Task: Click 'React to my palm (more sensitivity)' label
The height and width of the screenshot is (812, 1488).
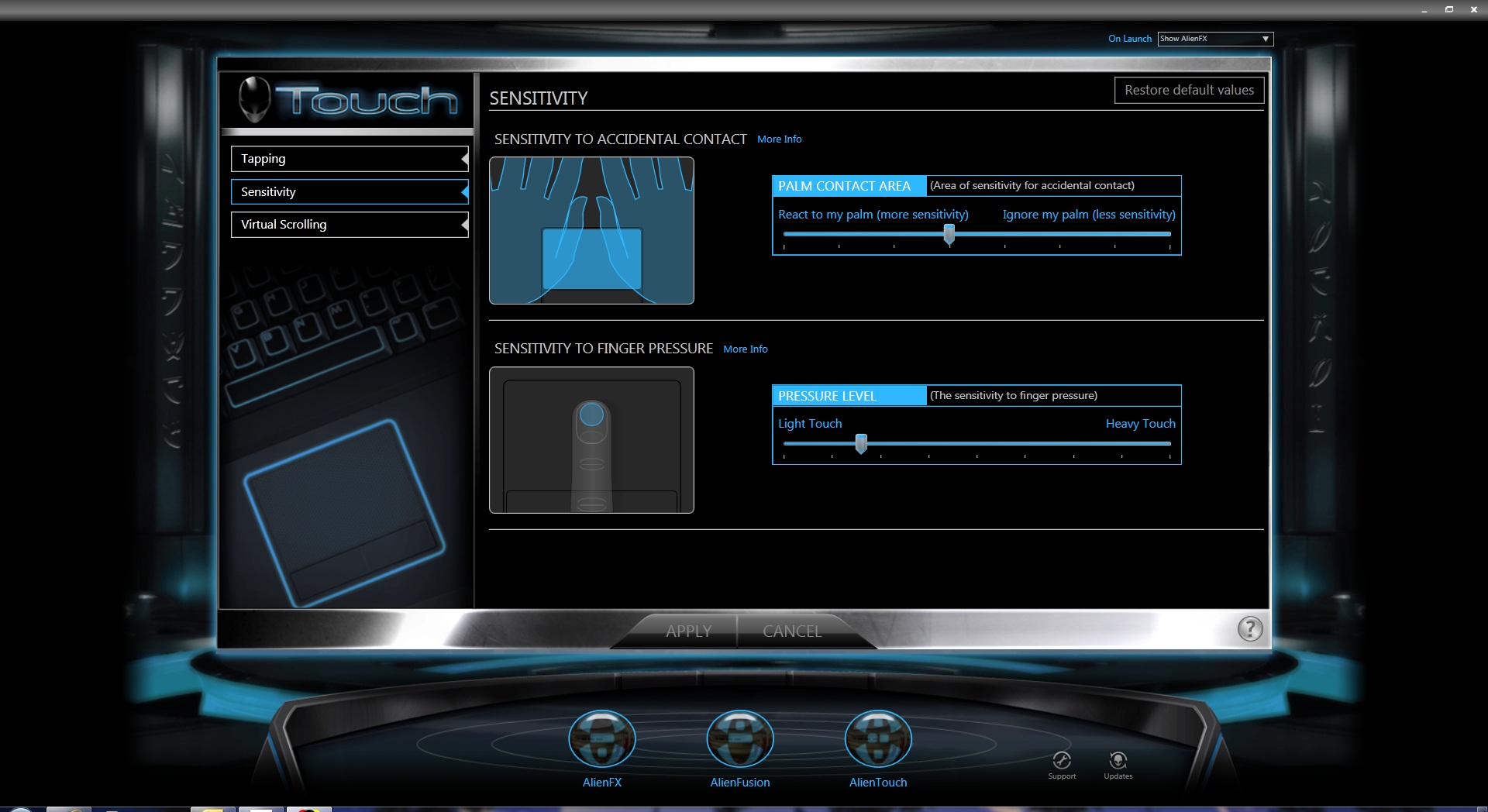Action: [x=873, y=215]
